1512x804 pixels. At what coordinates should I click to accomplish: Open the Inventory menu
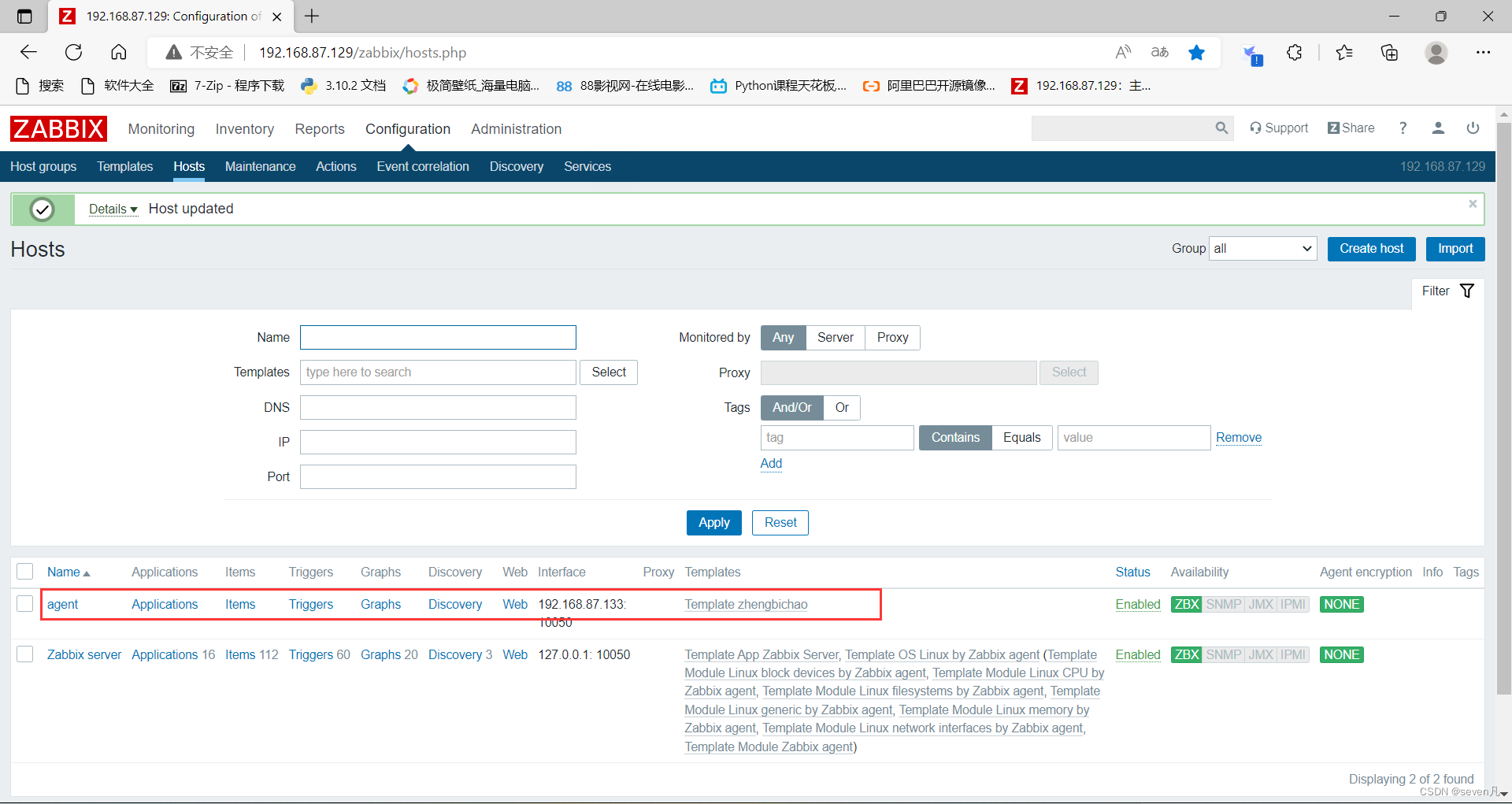[x=245, y=128]
